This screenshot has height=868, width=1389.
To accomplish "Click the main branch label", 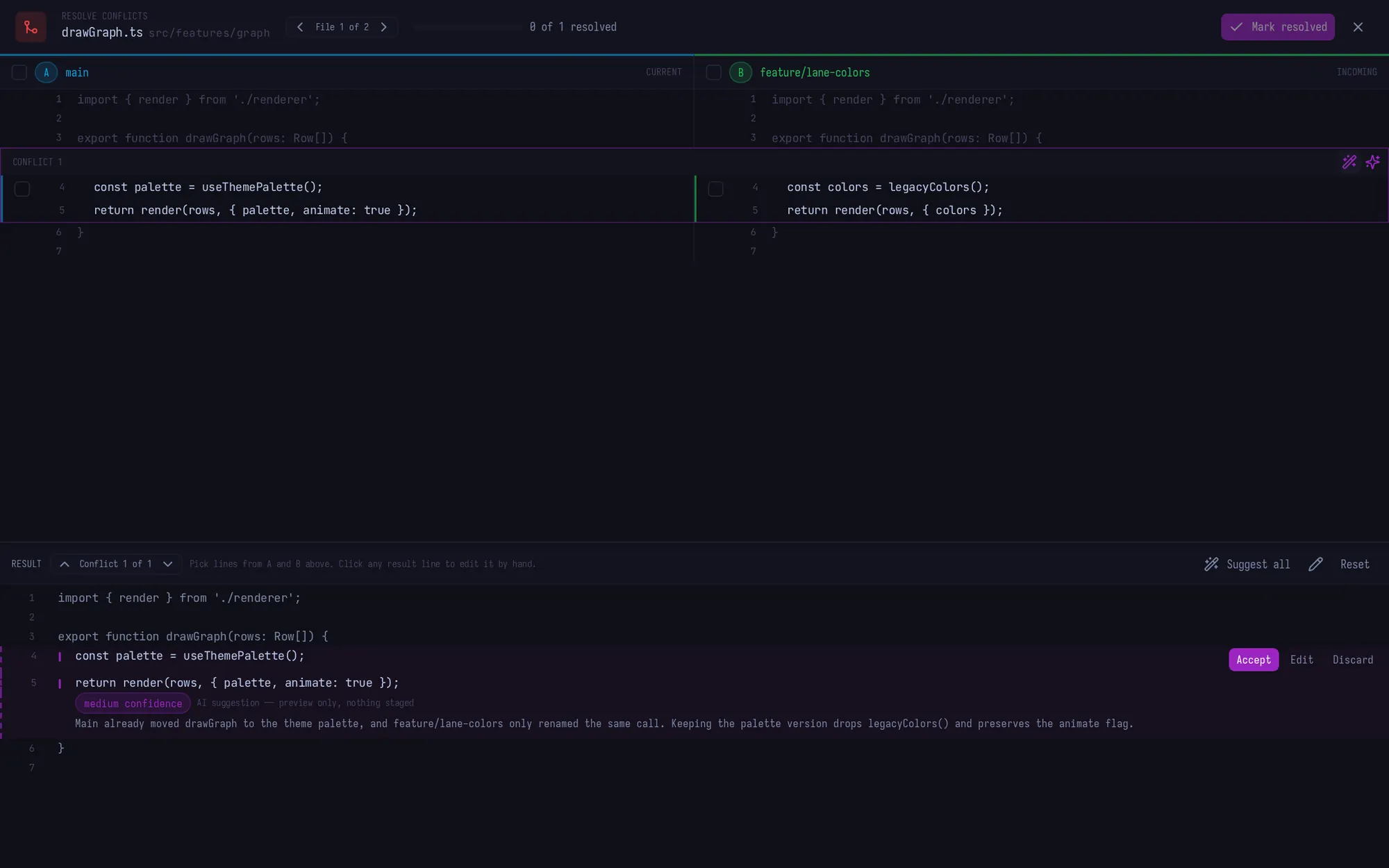I will click(77, 72).
